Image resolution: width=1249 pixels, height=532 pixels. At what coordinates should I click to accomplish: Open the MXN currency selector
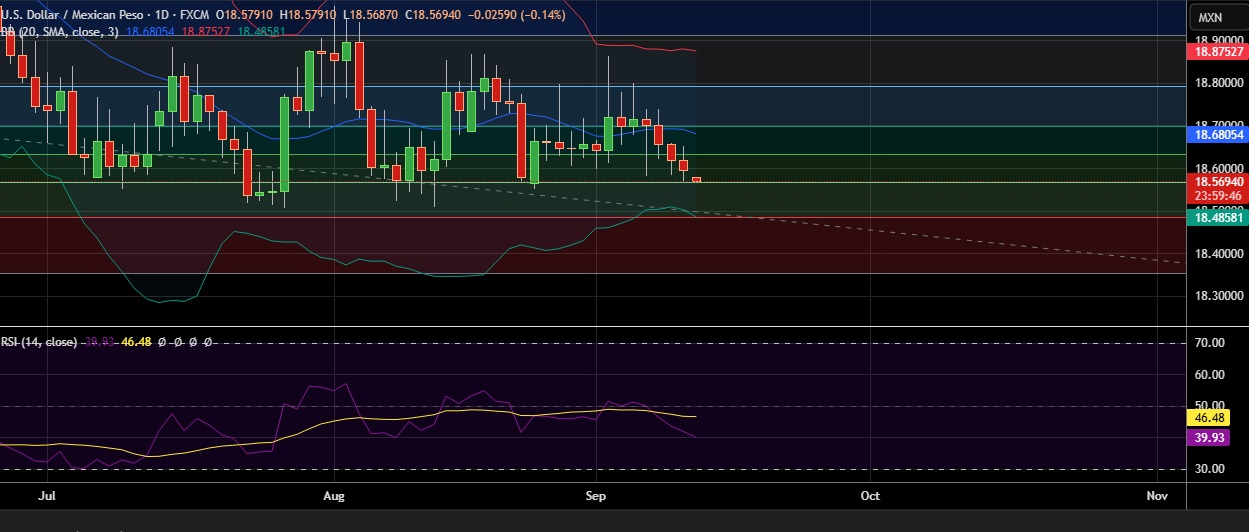[1210, 18]
